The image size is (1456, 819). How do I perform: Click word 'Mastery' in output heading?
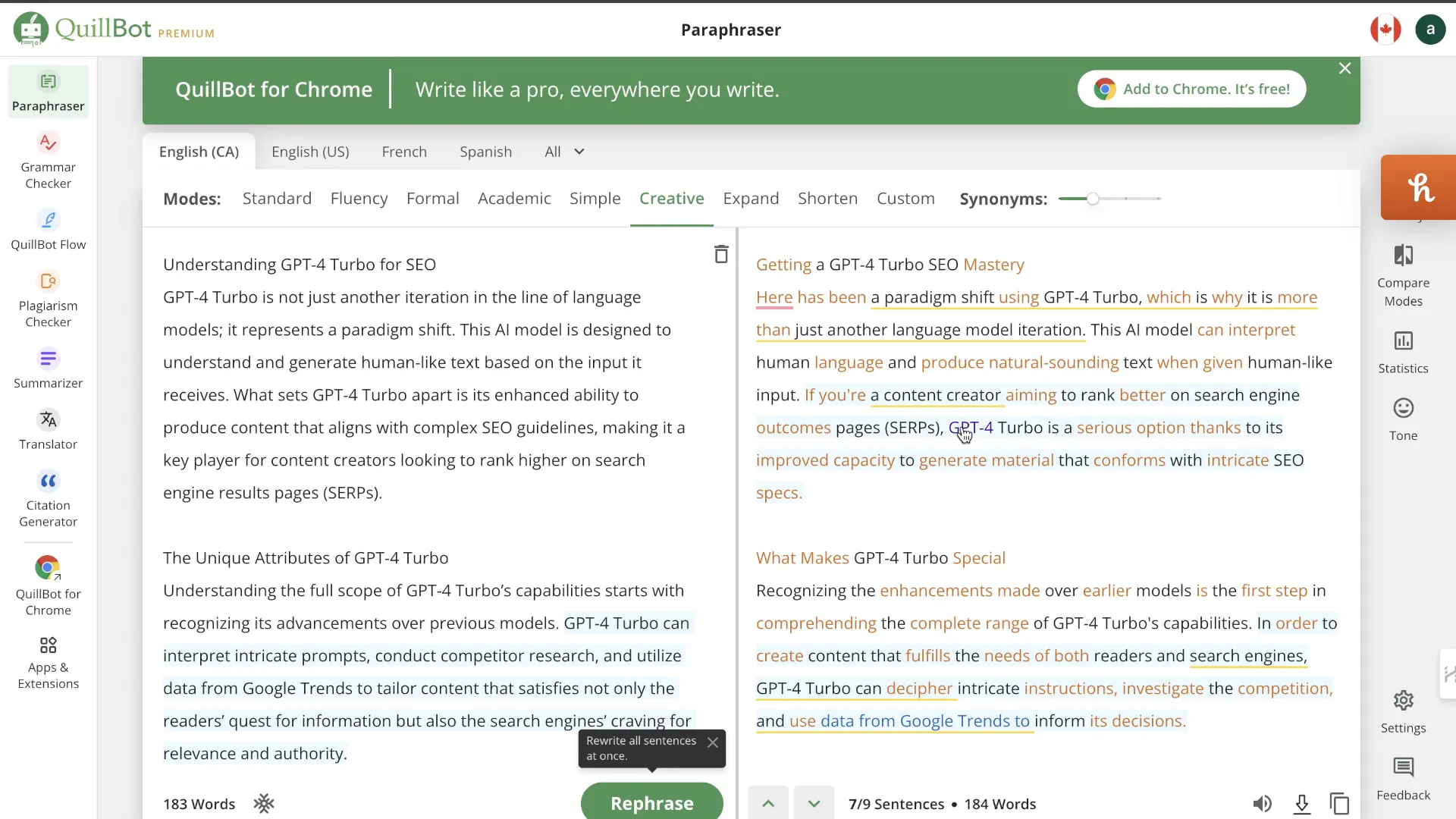pyautogui.click(x=993, y=265)
